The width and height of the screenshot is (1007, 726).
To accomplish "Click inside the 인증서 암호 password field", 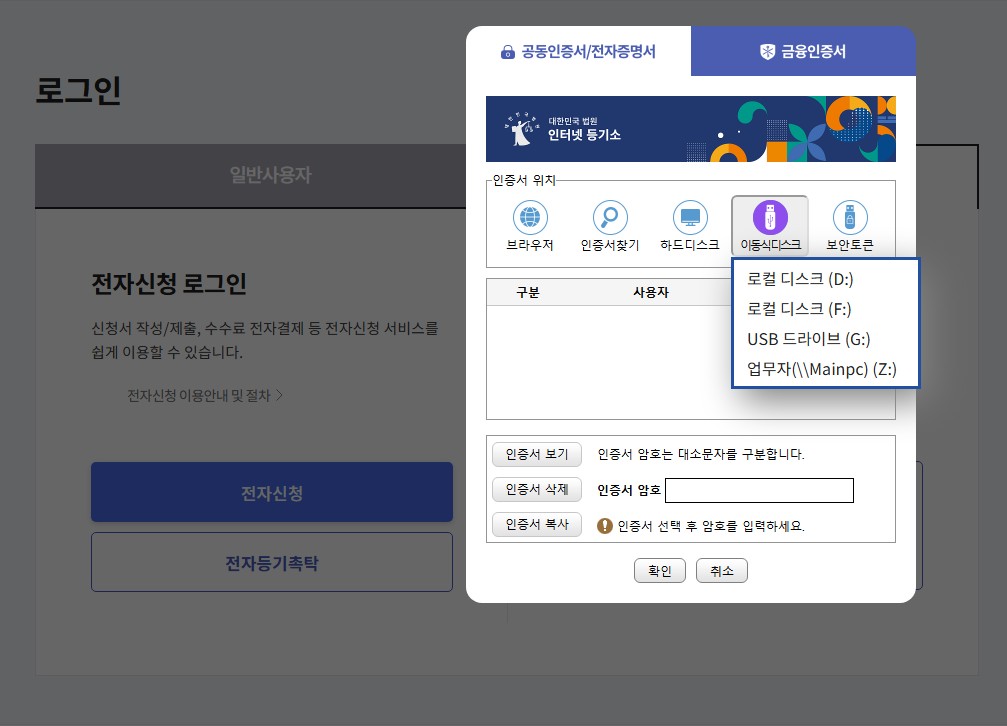I will pos(760,490).
